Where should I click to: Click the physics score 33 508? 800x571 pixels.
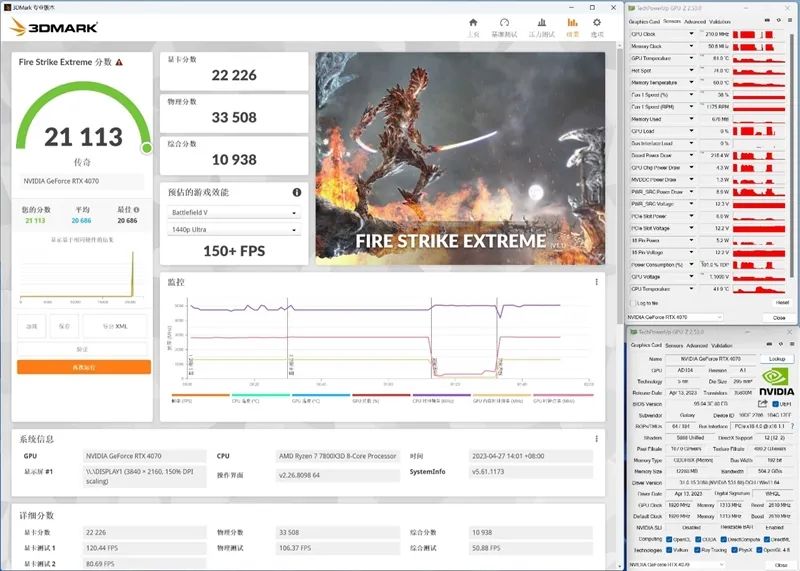234,117
